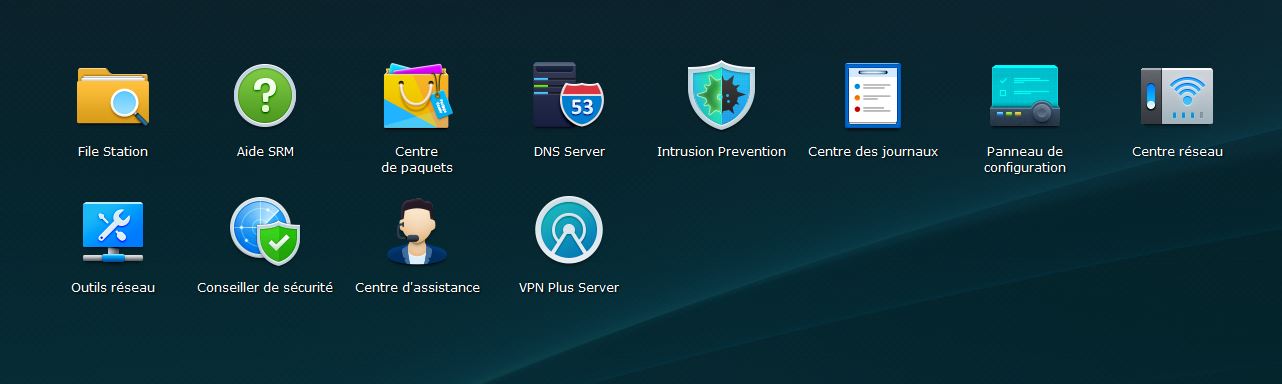
Task: Click the "VPN Plus Server" label
Action: [x=569, y=288]
